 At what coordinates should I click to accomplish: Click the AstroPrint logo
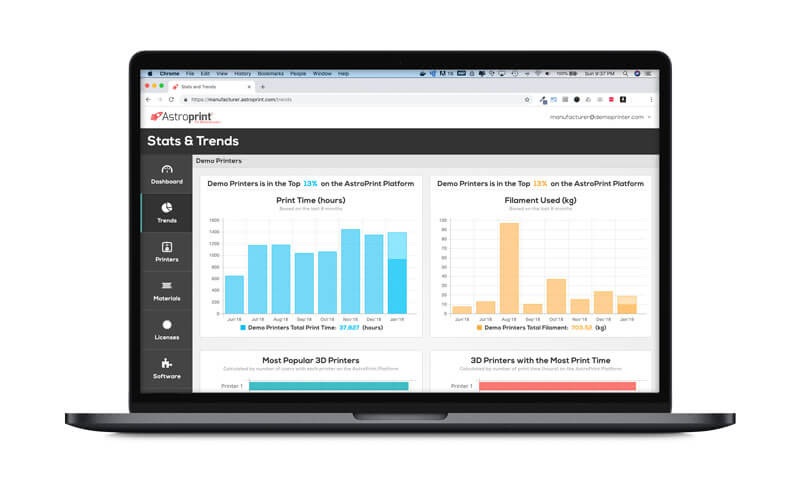point(186,117)
